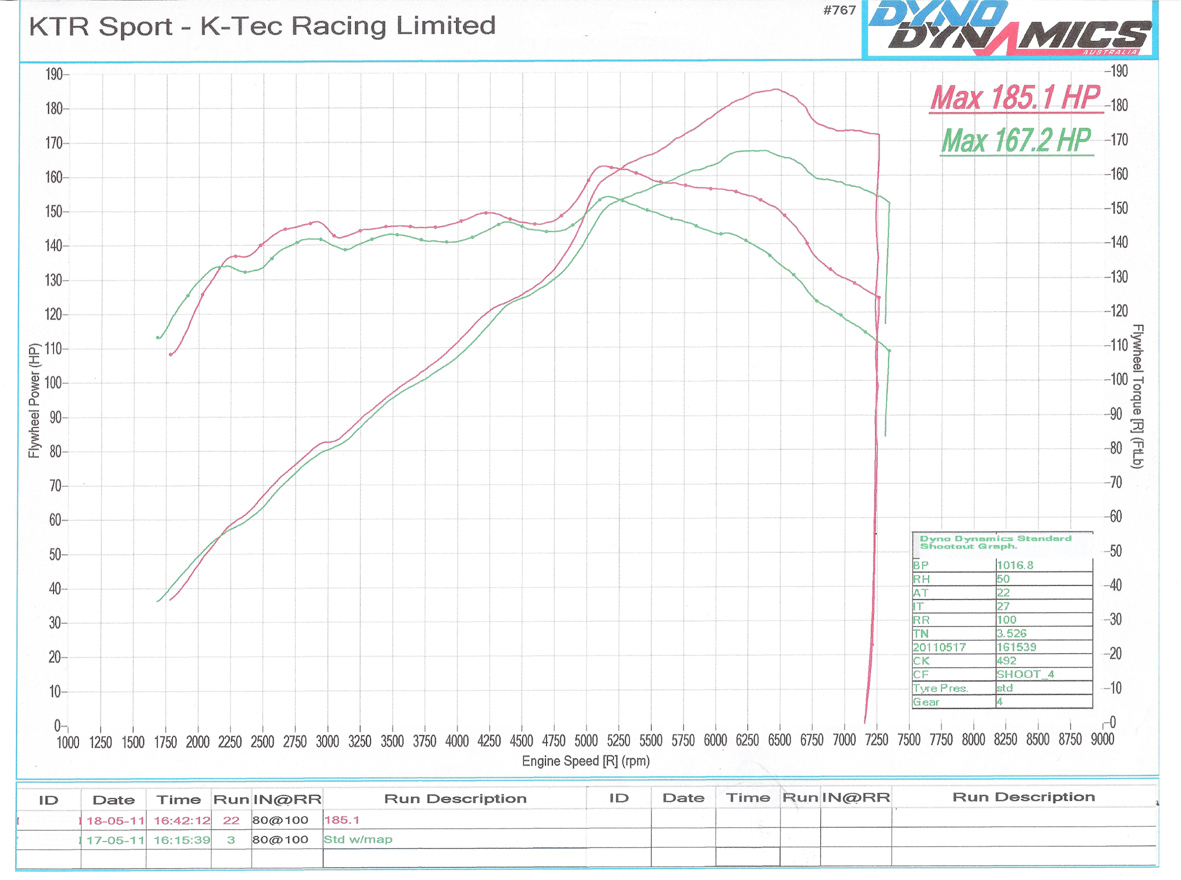Click the "20110517" date code

939,647
